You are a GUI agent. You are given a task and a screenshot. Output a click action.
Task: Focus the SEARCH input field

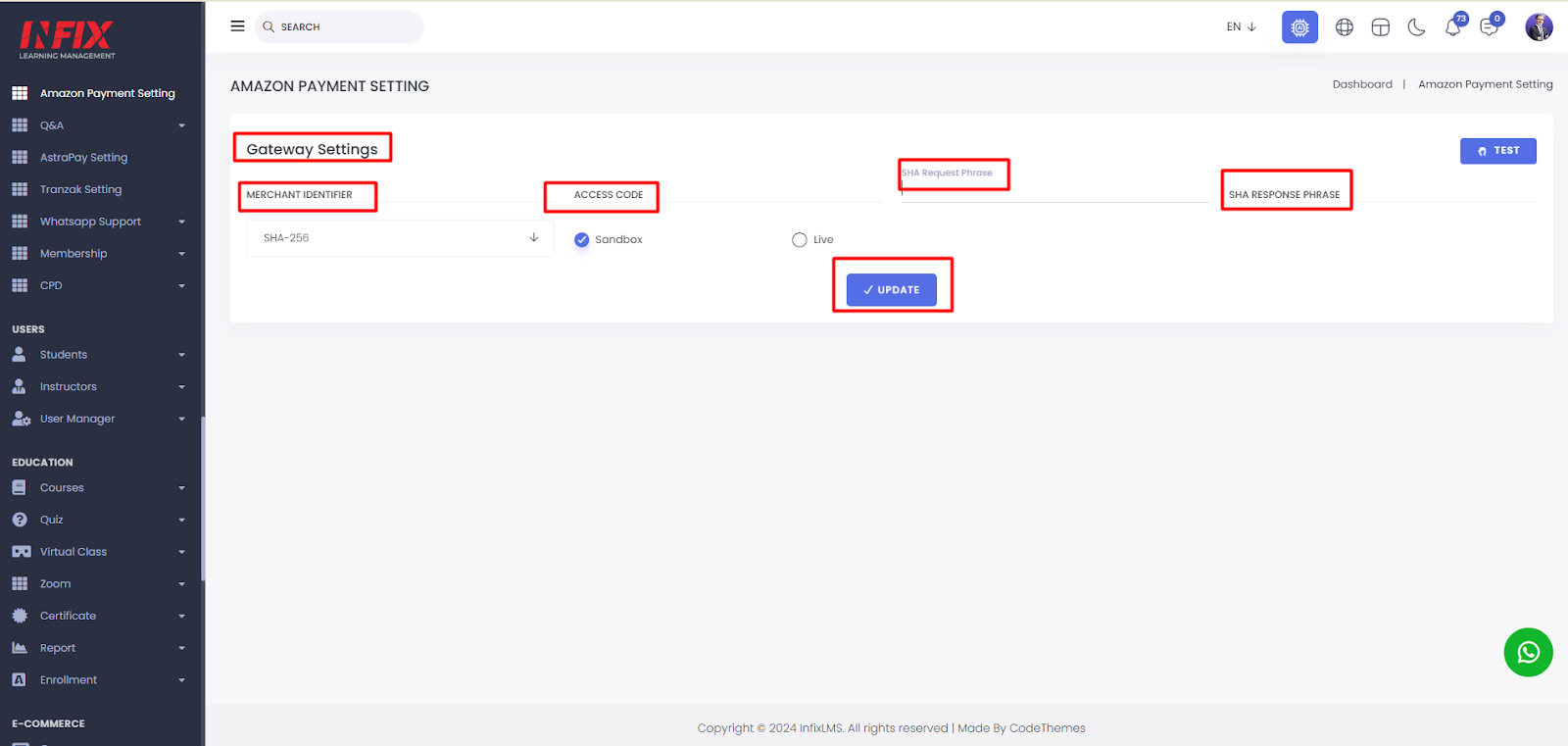click(339, 27)
